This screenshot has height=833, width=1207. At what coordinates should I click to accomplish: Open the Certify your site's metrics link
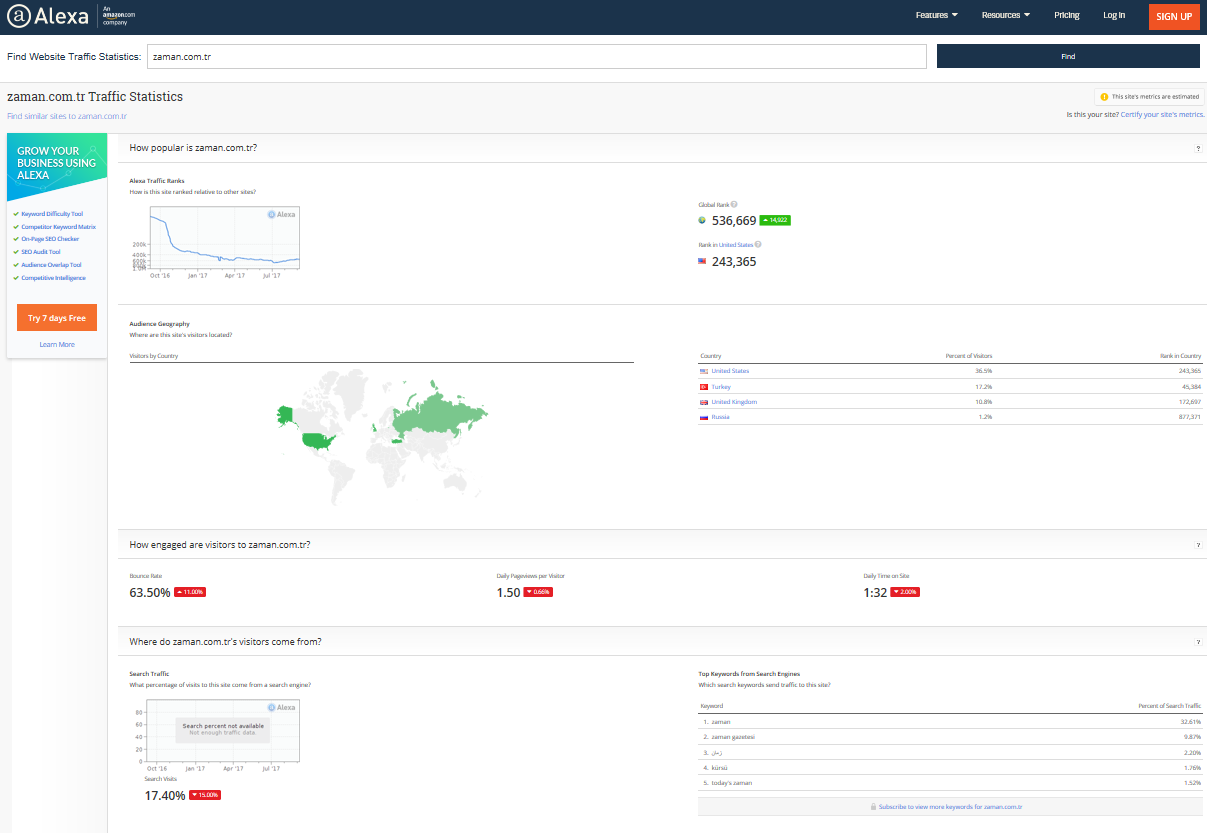pos(1162,115)
